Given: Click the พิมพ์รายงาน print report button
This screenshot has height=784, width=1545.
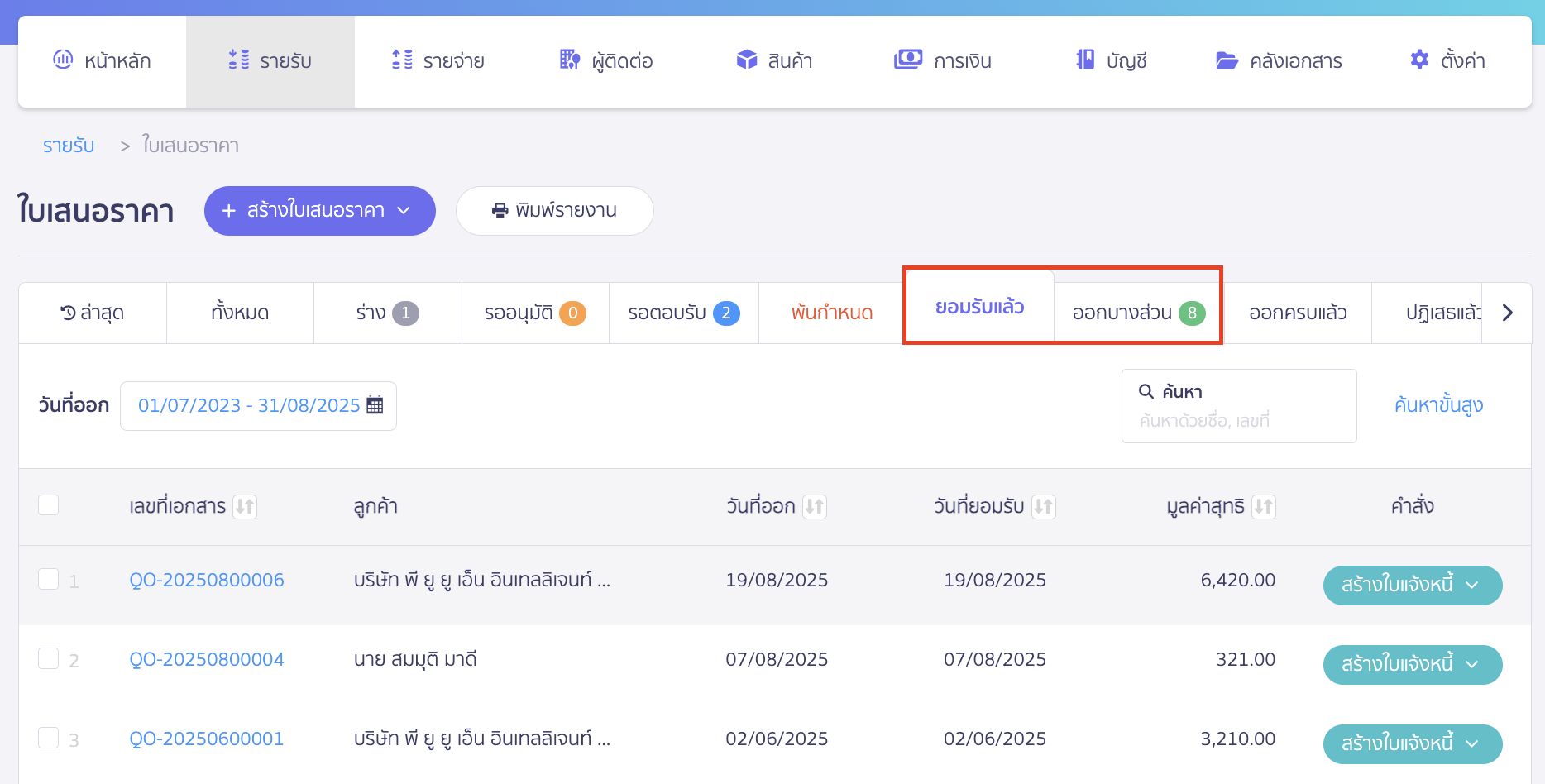Looking at the screenshot, I should click(x=554, y=211).
